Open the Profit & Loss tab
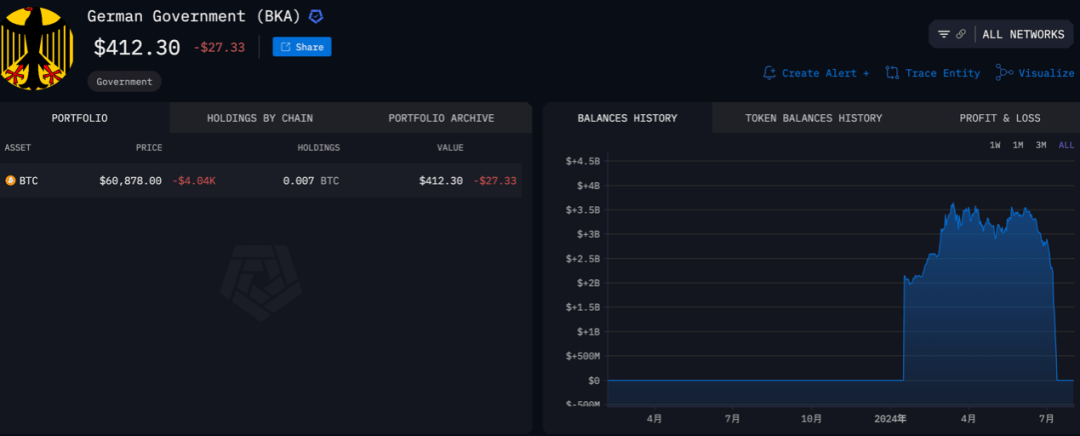Viewport: 1080px width, 436px height. point(1000,118)
